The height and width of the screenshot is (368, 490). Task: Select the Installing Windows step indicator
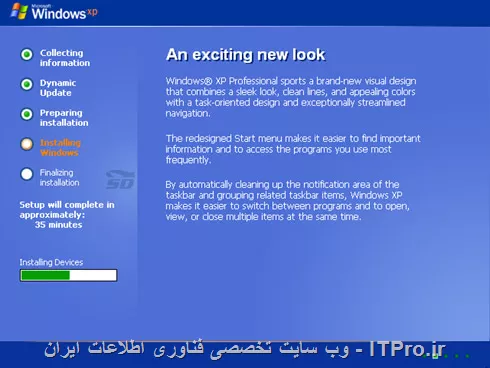pyautogui.click(x=27, y=144)
